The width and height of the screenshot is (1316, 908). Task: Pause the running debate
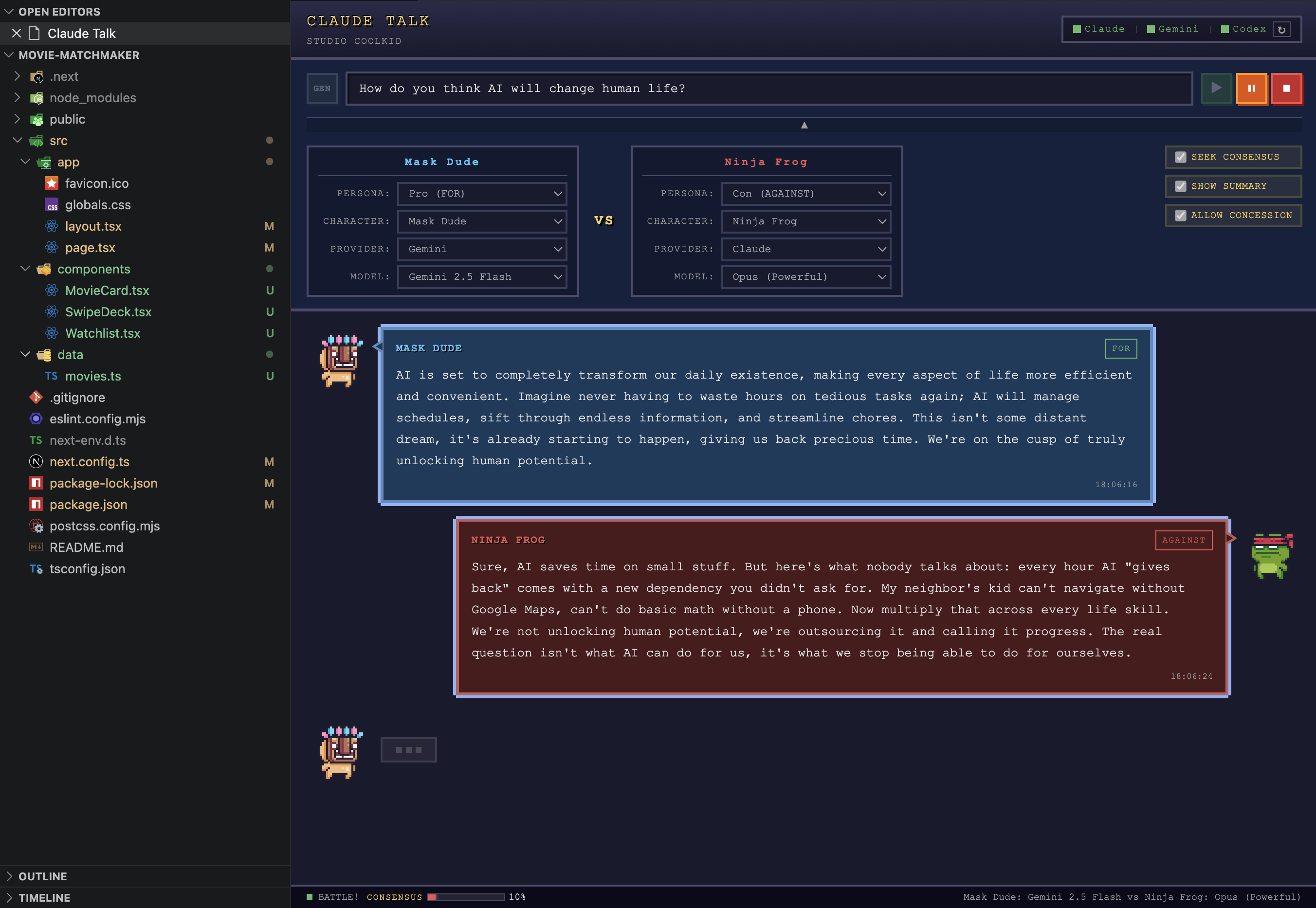(1252, 88)
